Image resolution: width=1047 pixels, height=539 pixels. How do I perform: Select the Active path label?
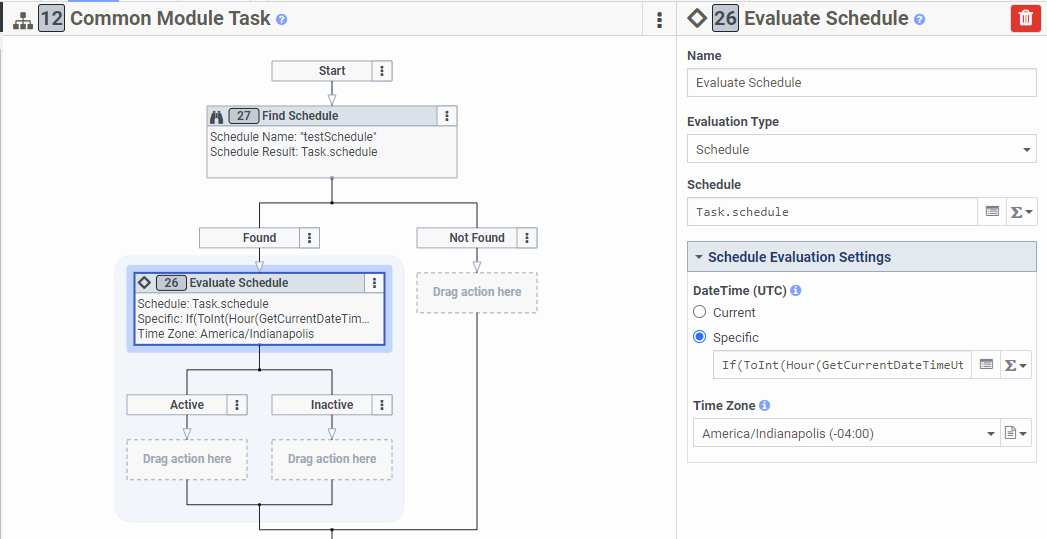tap(187, 405)
